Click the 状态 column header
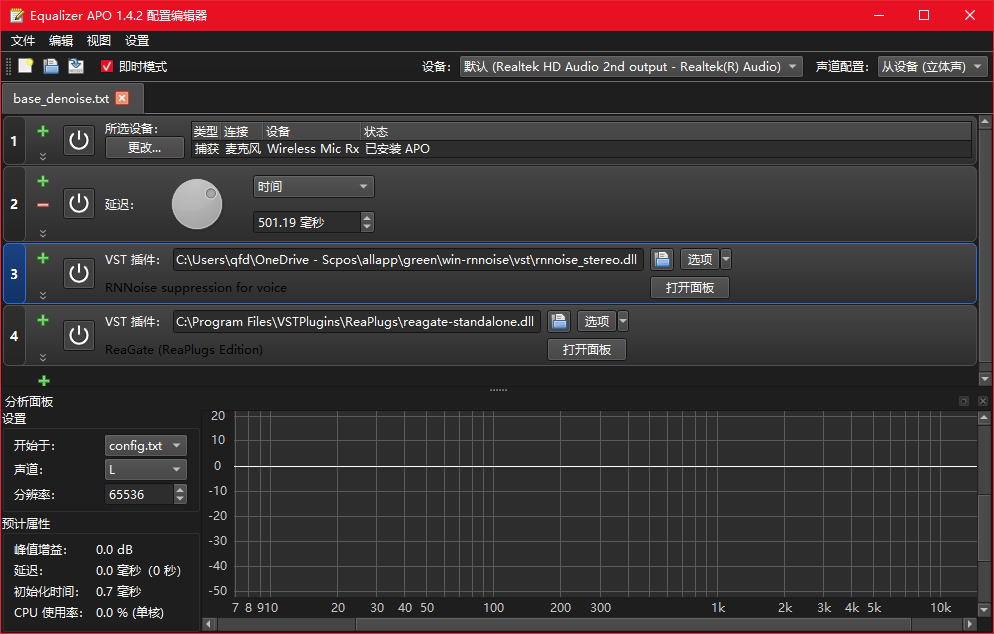This screenshot has height=634, width=994. click(666, 131)
